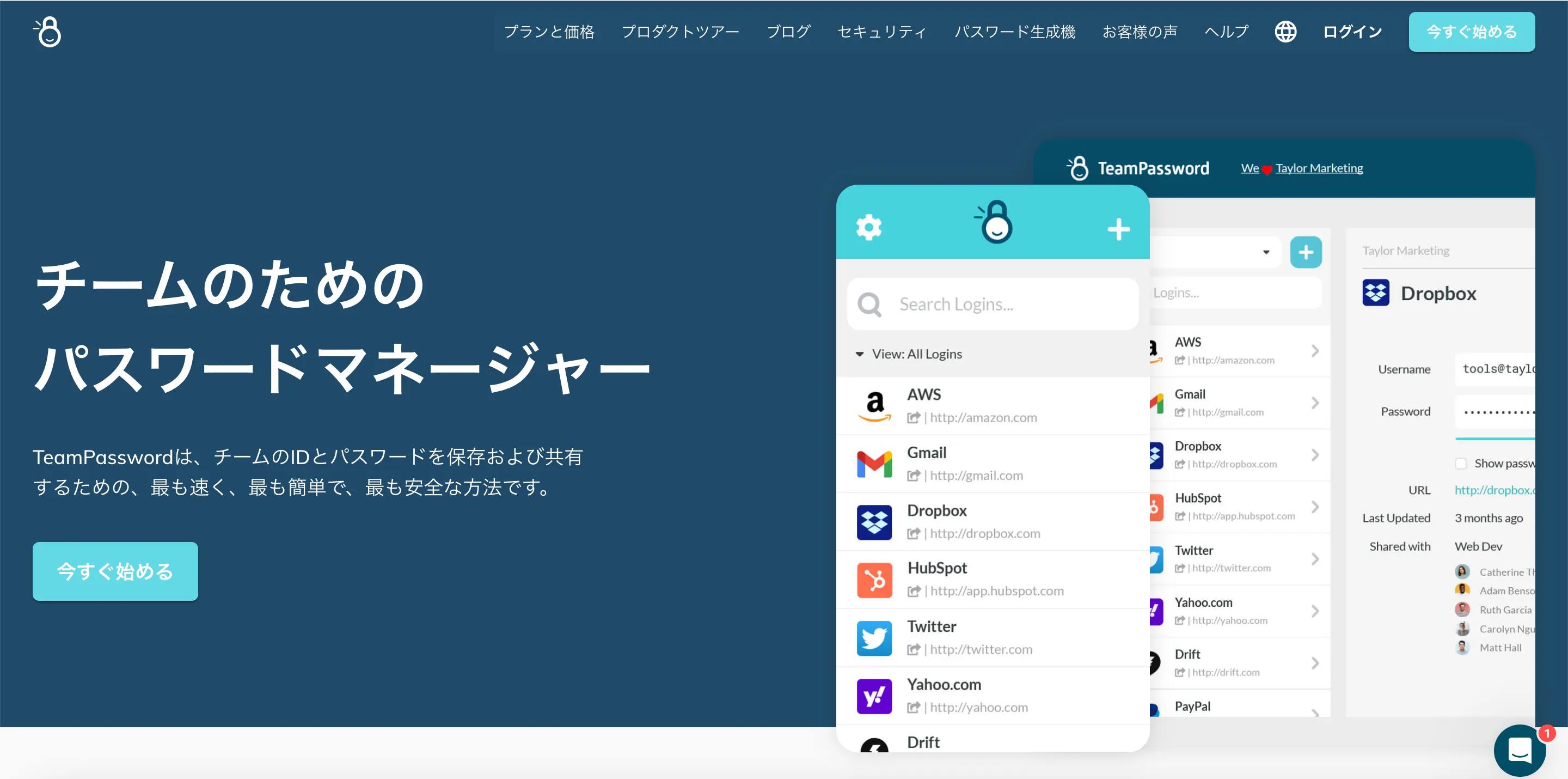The image size is (1568, 779).
Task: Click the Search Logins field in popup
Action: click(x=992, y=304)
